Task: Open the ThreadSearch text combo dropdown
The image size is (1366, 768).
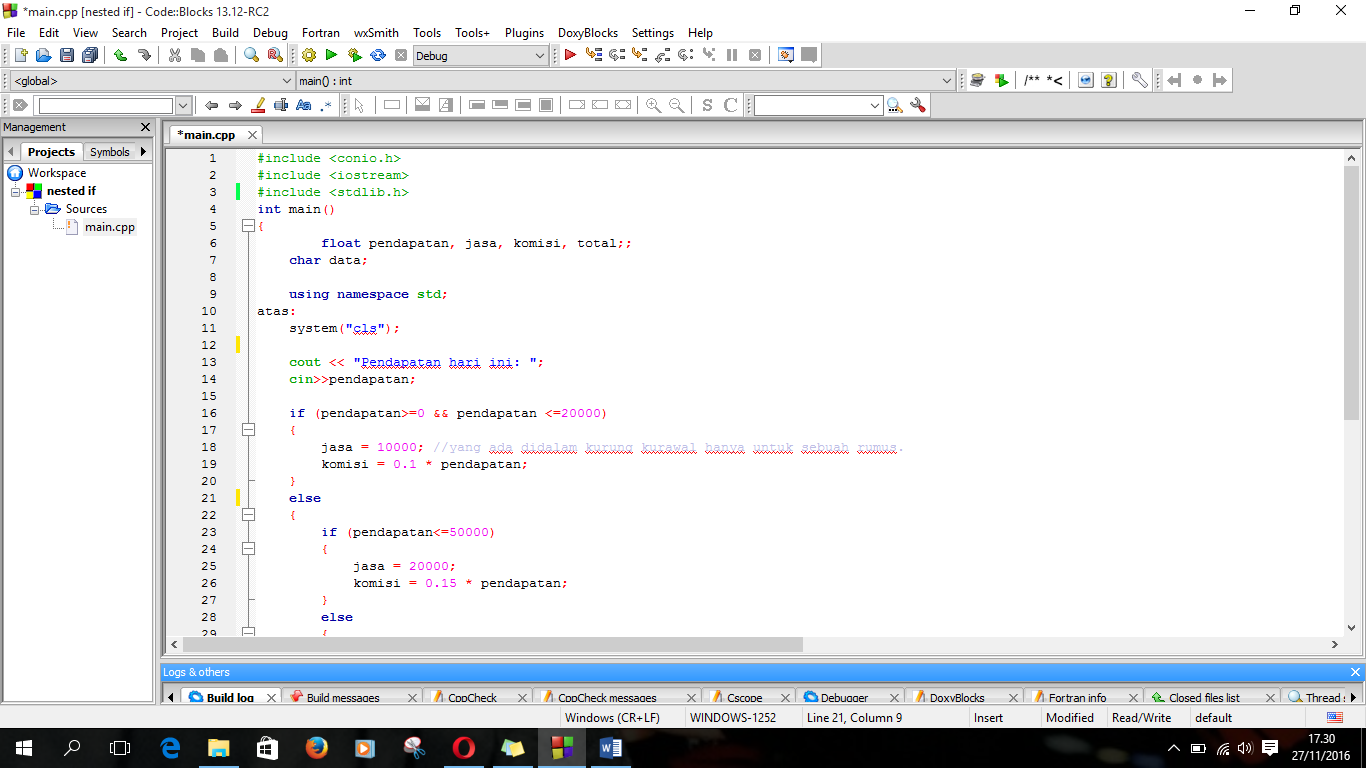Action: point(875,105)
